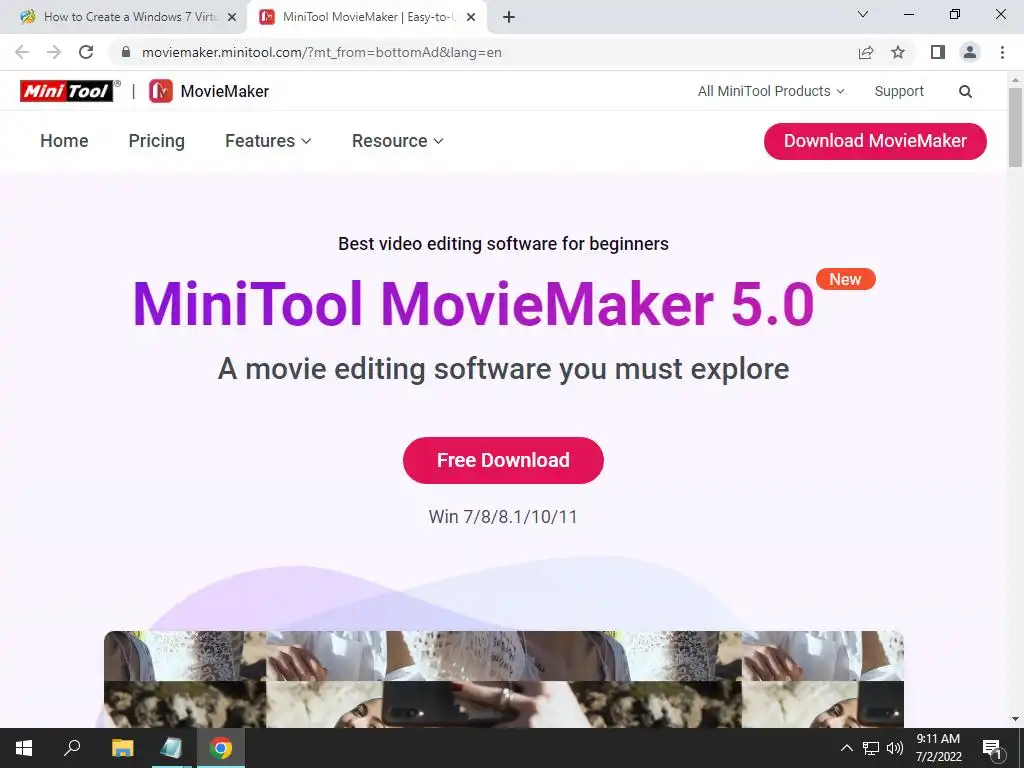Reload the page with the refresh icon
This screenshot has width=1024, height=768.
86,52
